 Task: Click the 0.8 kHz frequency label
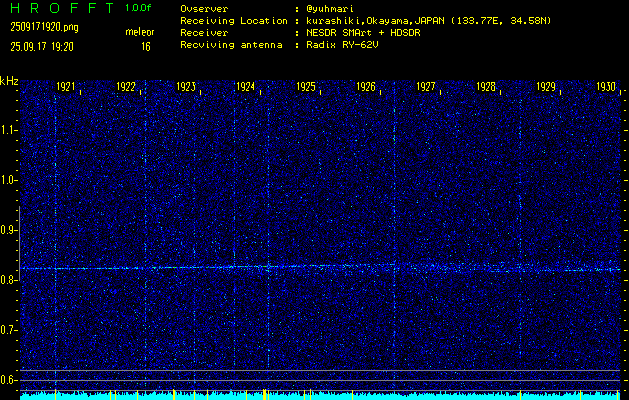point(8,280)
